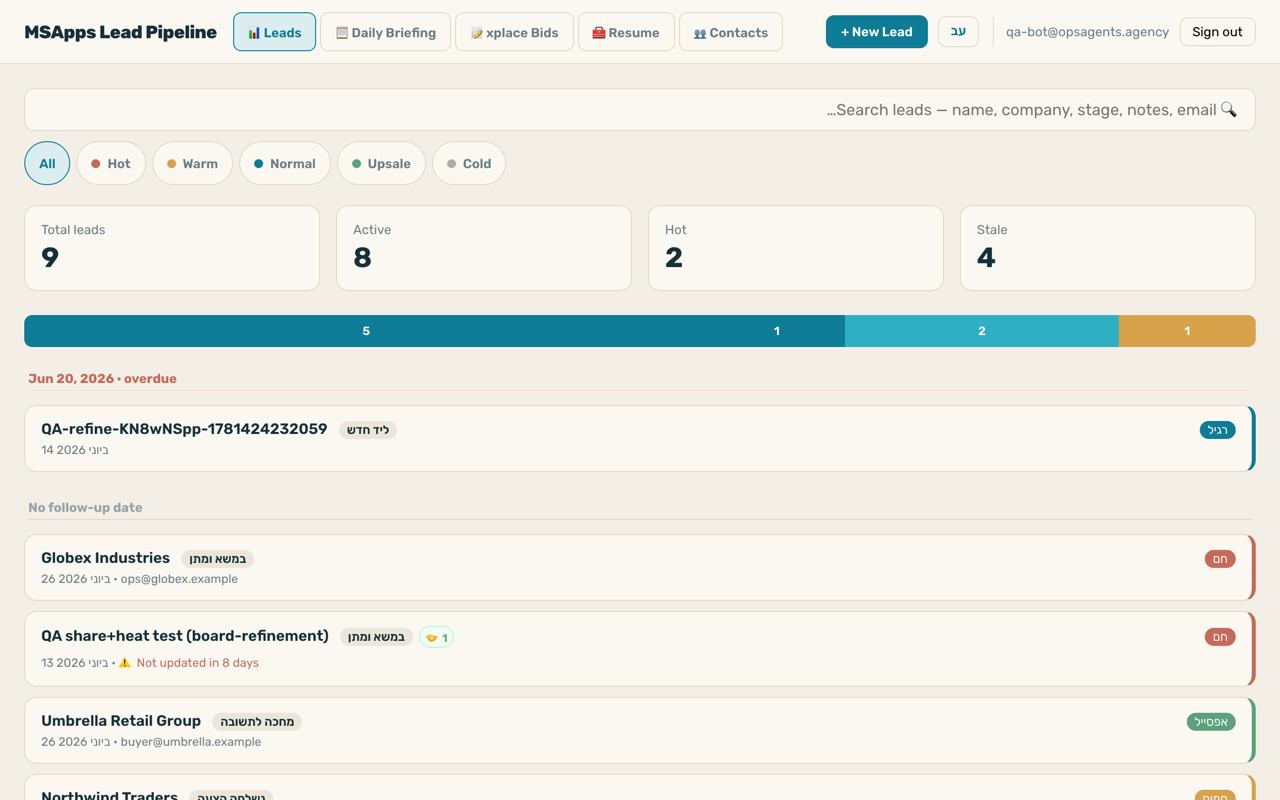Viewport: 1280px width, 800px height.
Task: Click the Total leads stat card
Action: coord(172,248)
